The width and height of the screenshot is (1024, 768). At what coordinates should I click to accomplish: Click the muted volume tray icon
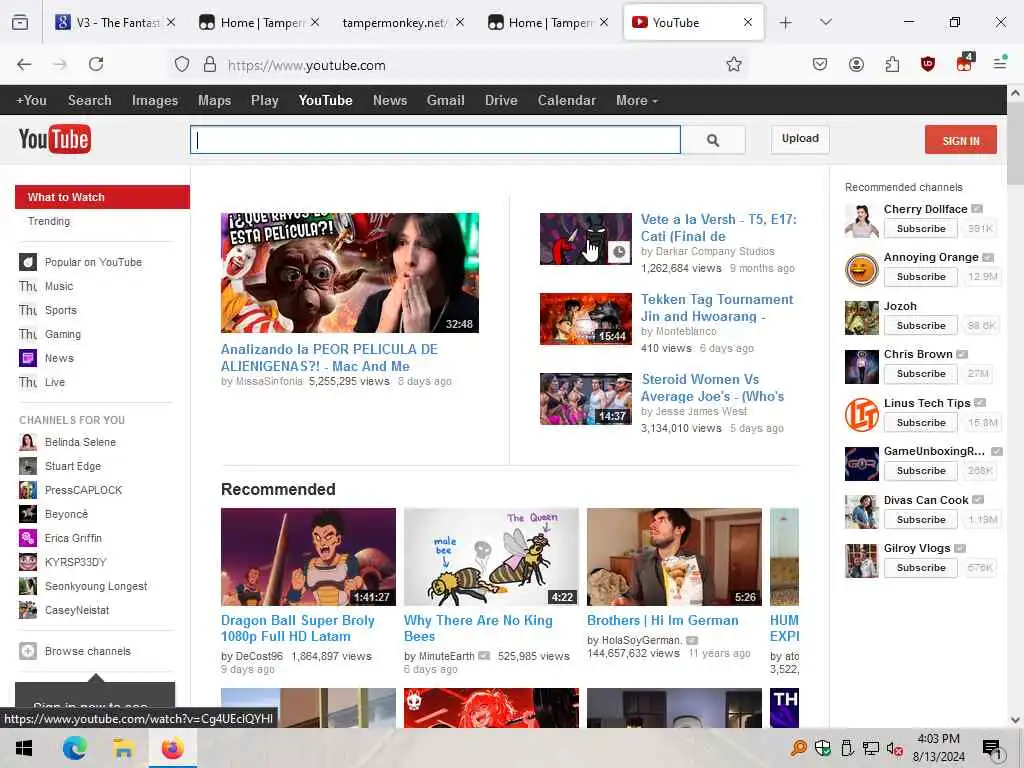(895, 748)
